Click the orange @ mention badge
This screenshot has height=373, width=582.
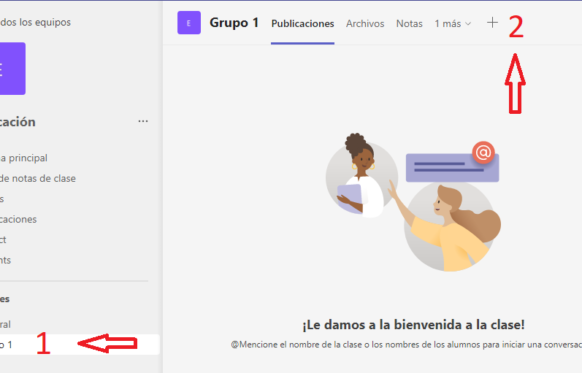click(x=483, y=152)
